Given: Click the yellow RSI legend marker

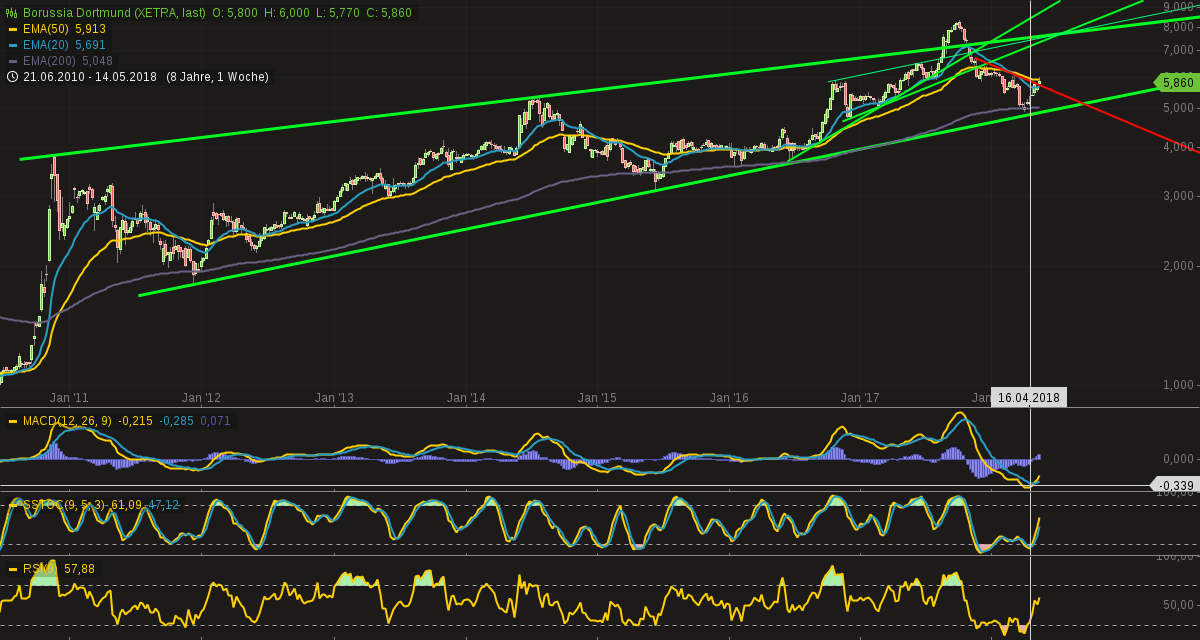Looking at the screenshot, I should [13, 569].
